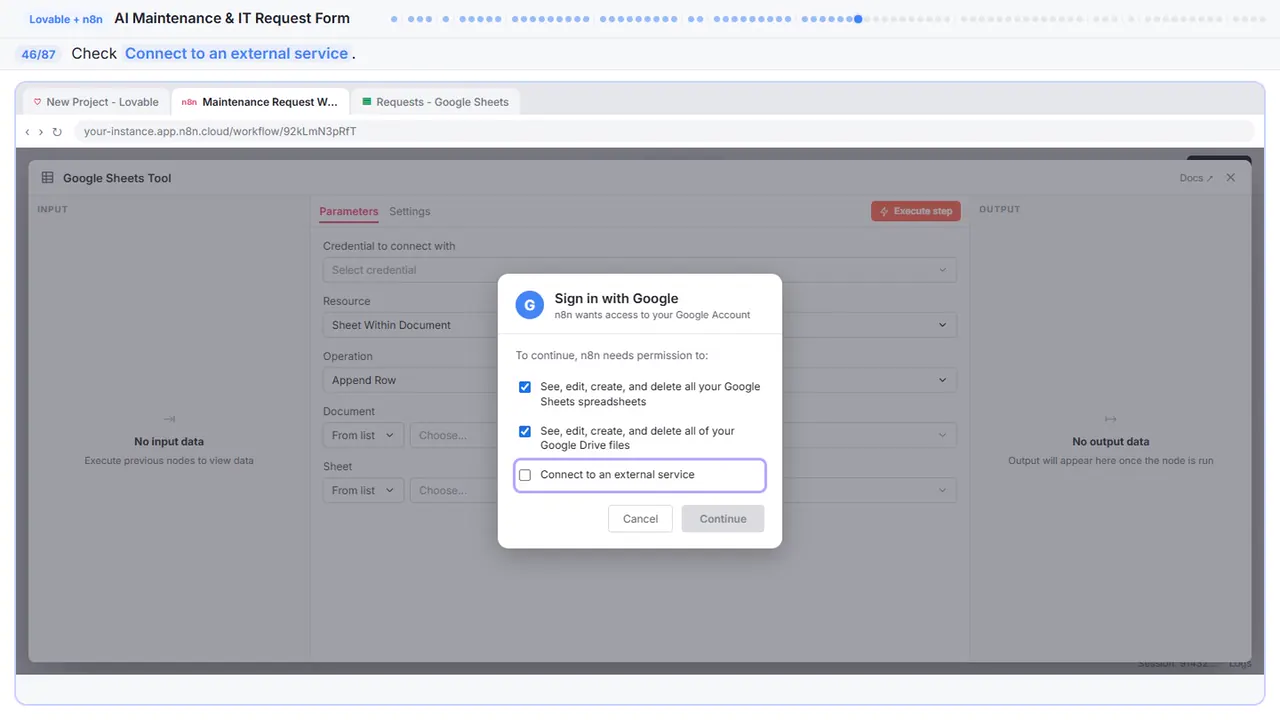Open the Settings tab in node panel
1280x720 pixels.
(x=410, y=211)
